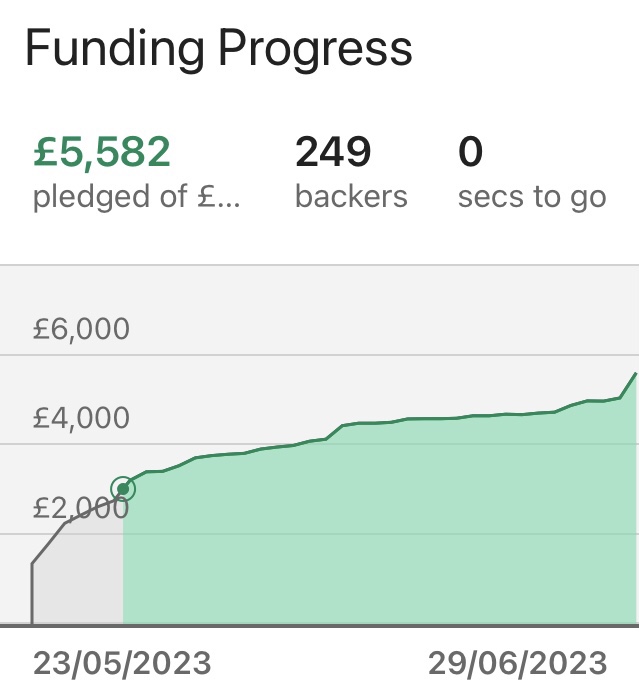This screenshot has width=639, height=686.
Task: Select the 23/05/2023 start date label
Action: (122, 662)
